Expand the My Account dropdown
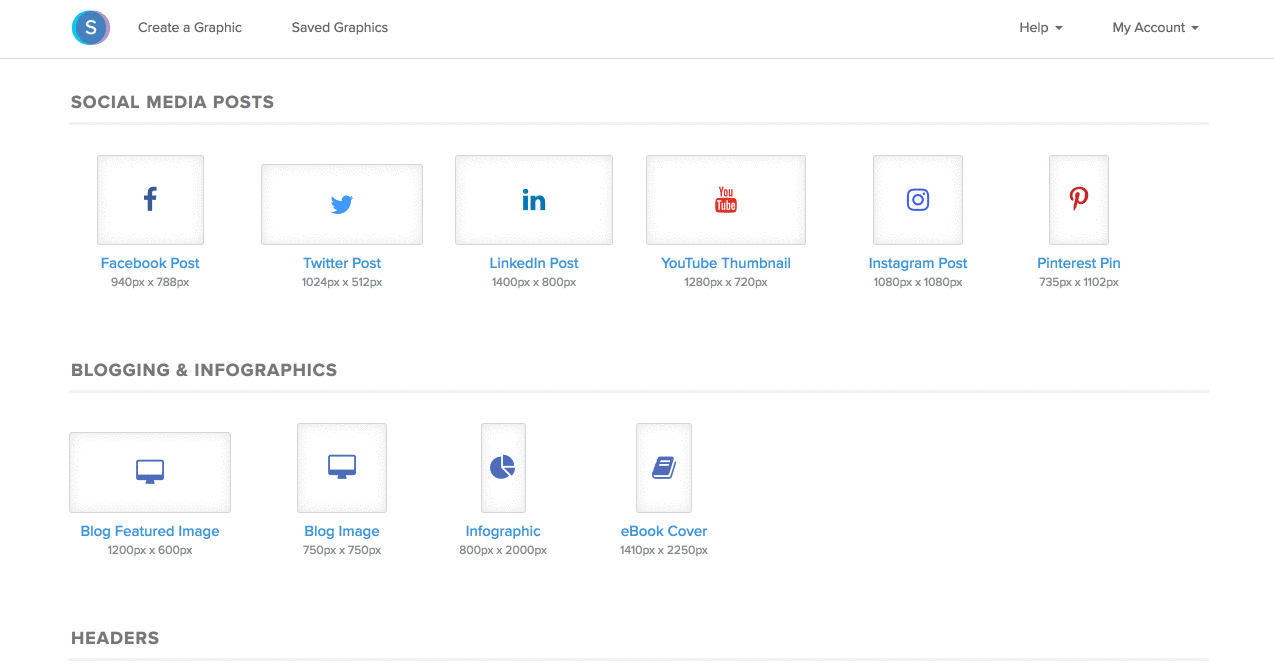The image size is (1274, 669). pyautogui.click(x=1156, y=28)
